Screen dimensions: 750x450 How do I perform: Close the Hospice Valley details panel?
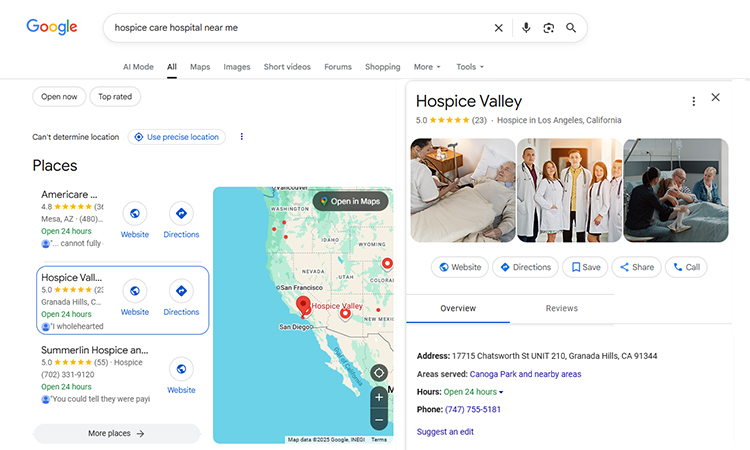[x=716, y=97]
